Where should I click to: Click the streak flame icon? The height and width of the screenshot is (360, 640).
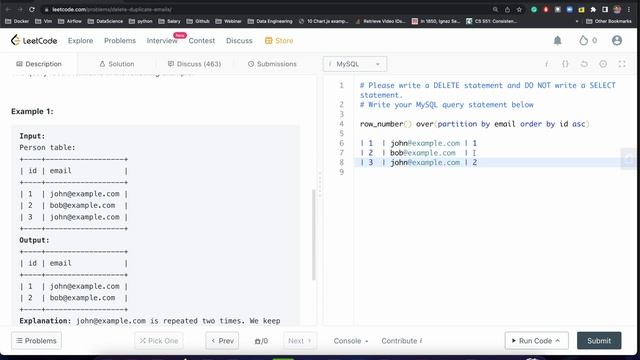[584, 40]
